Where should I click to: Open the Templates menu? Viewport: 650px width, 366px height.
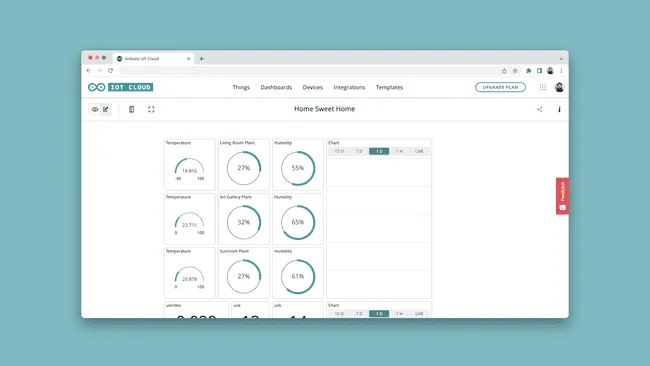(x=389, y=87)
